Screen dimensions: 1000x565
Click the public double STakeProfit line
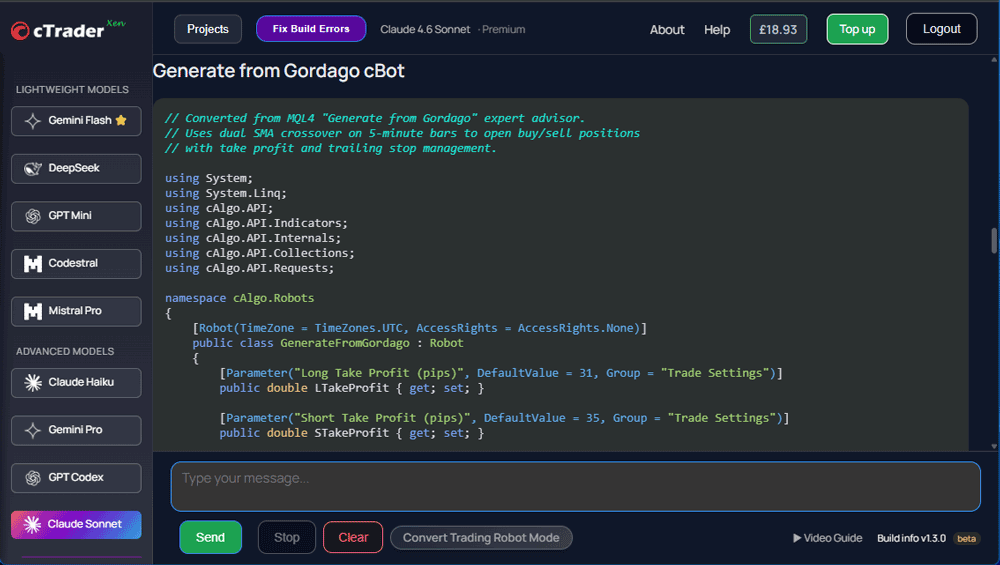351,433
